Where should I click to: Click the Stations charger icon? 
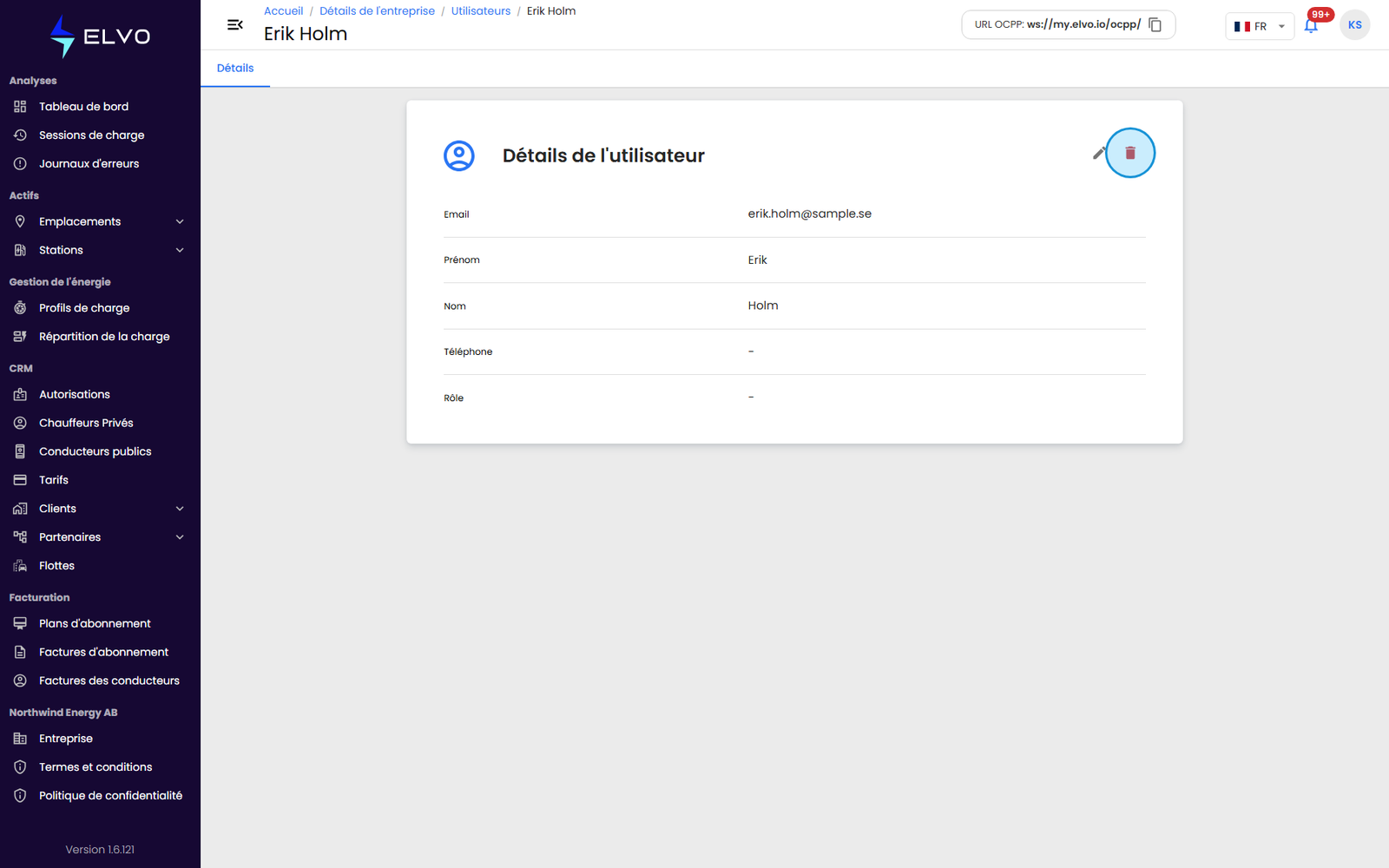tap(20, 250)
